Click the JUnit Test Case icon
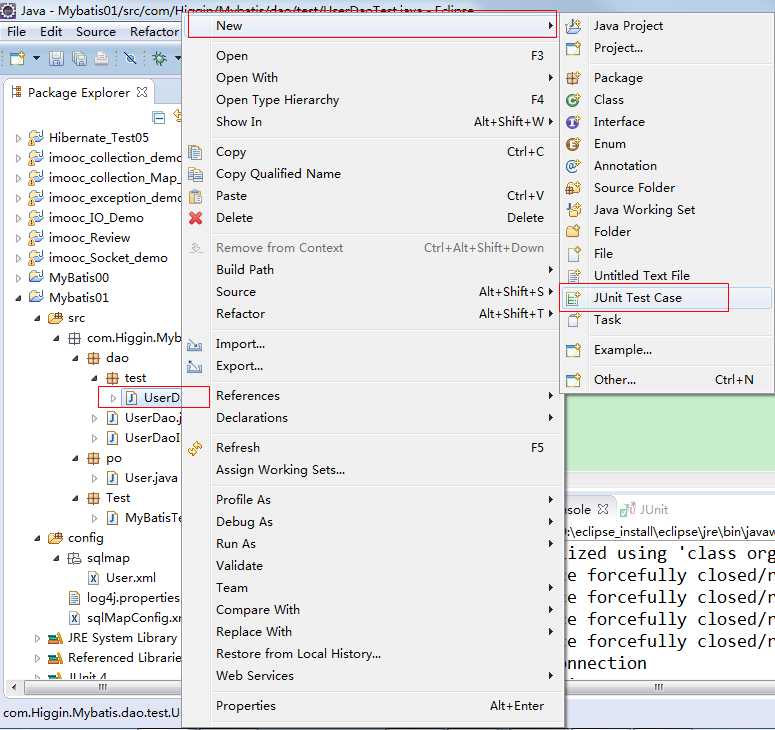Screen dimensions: 775x730 [x=573, y=298]
